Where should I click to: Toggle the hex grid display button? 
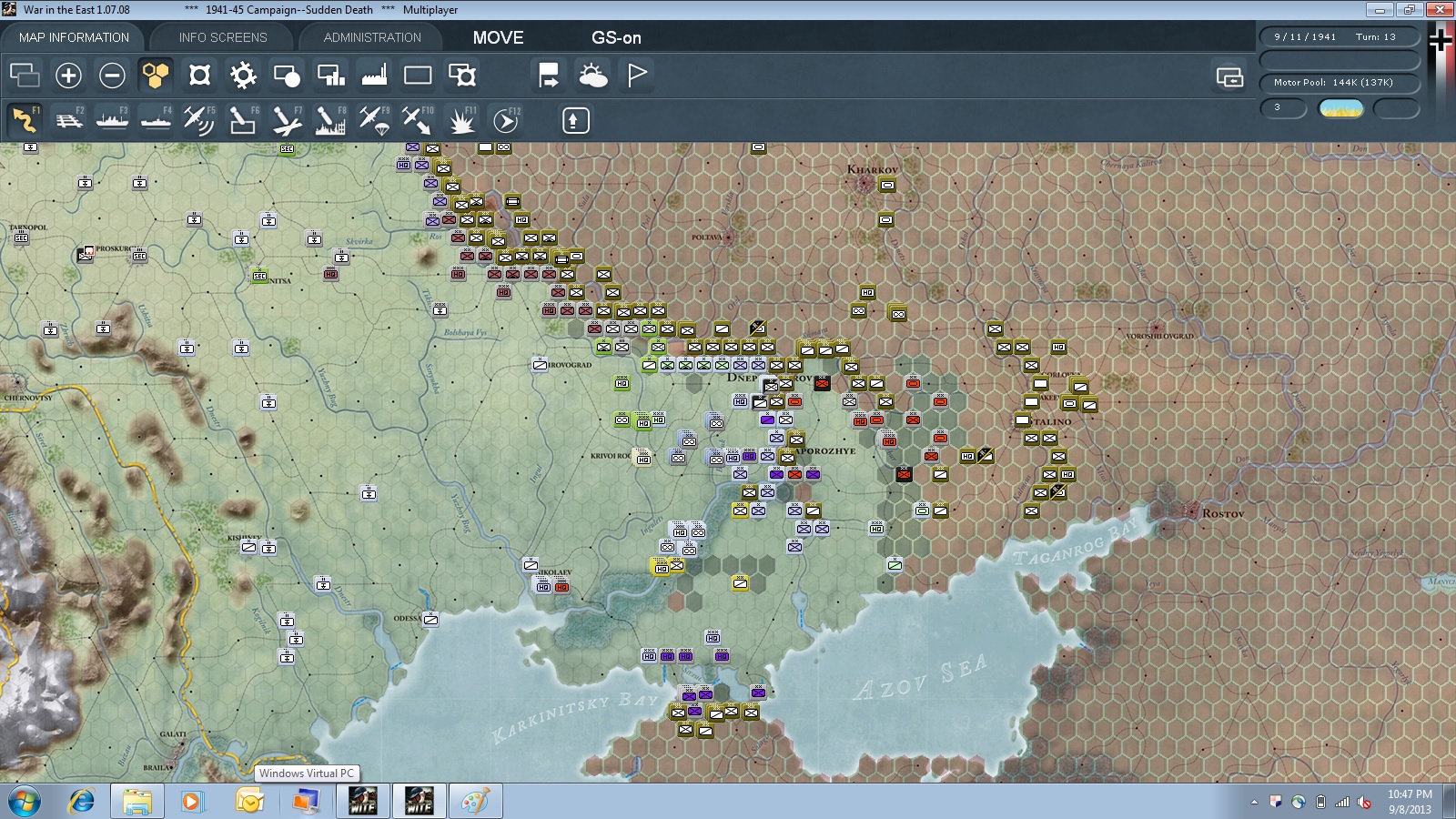pos(156,76)
